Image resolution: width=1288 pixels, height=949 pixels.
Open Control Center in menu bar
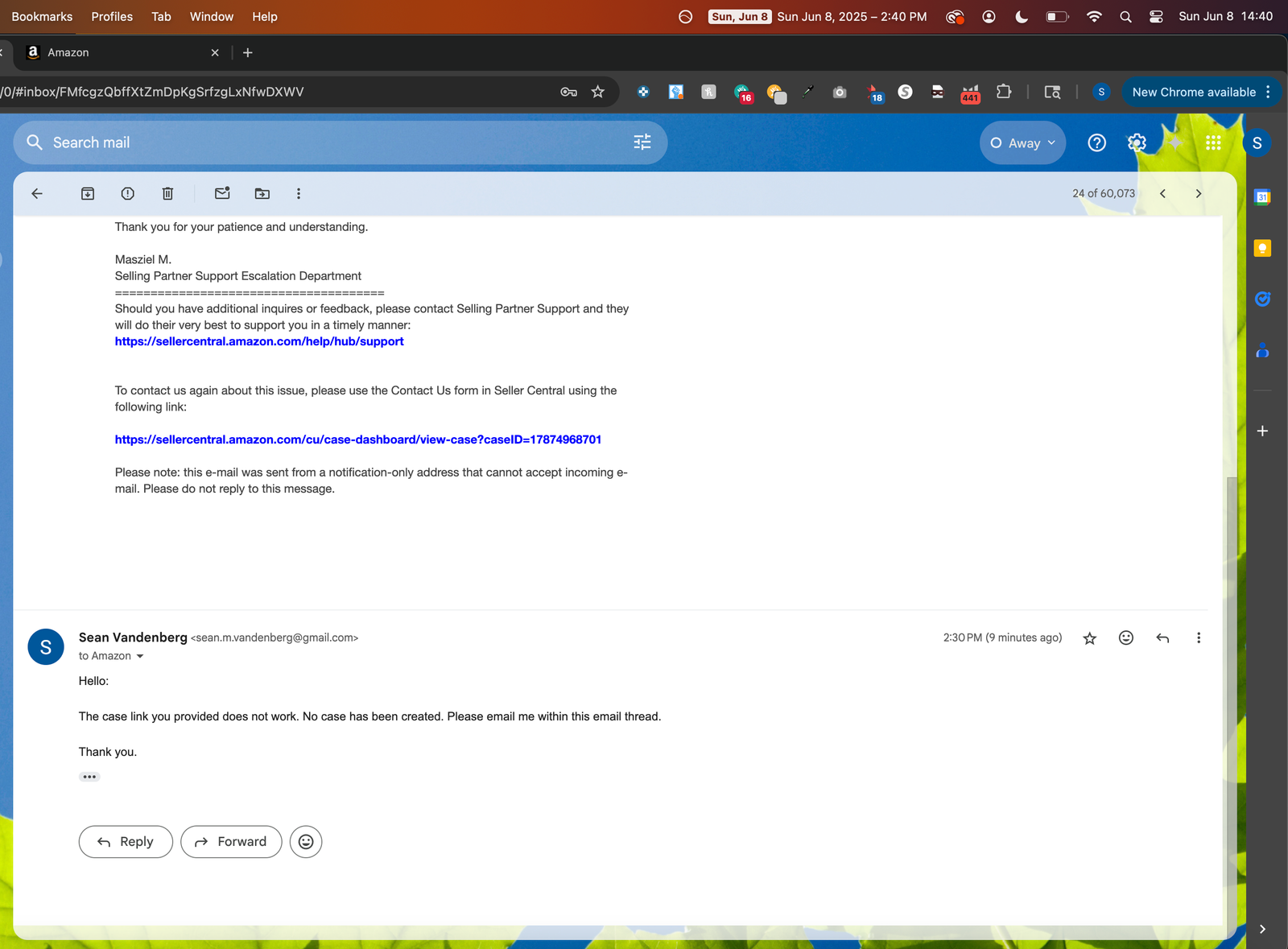tap(1156, 17)
